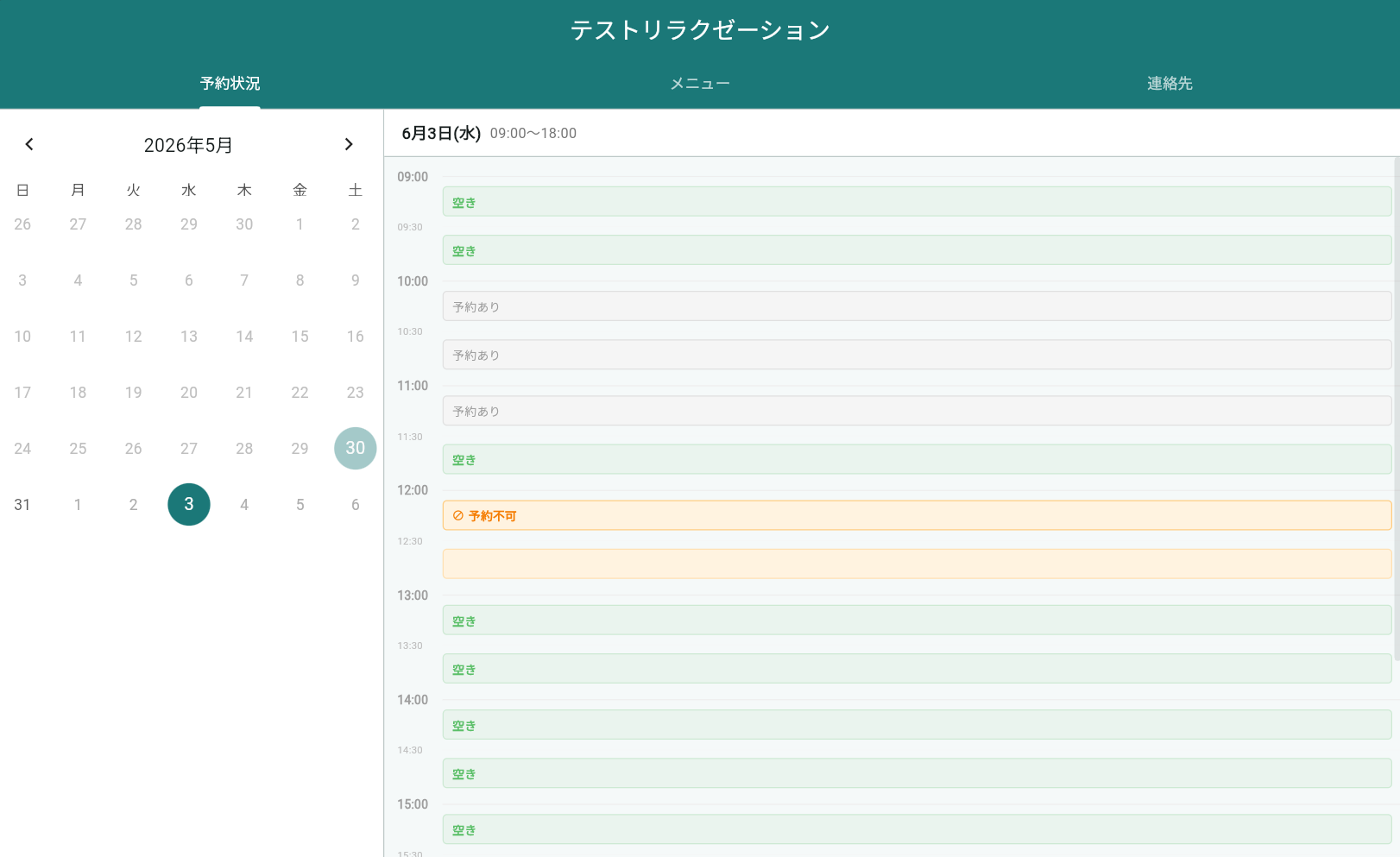
Task: Book the 14:30 空き slot
Action: tap(917, 773)
